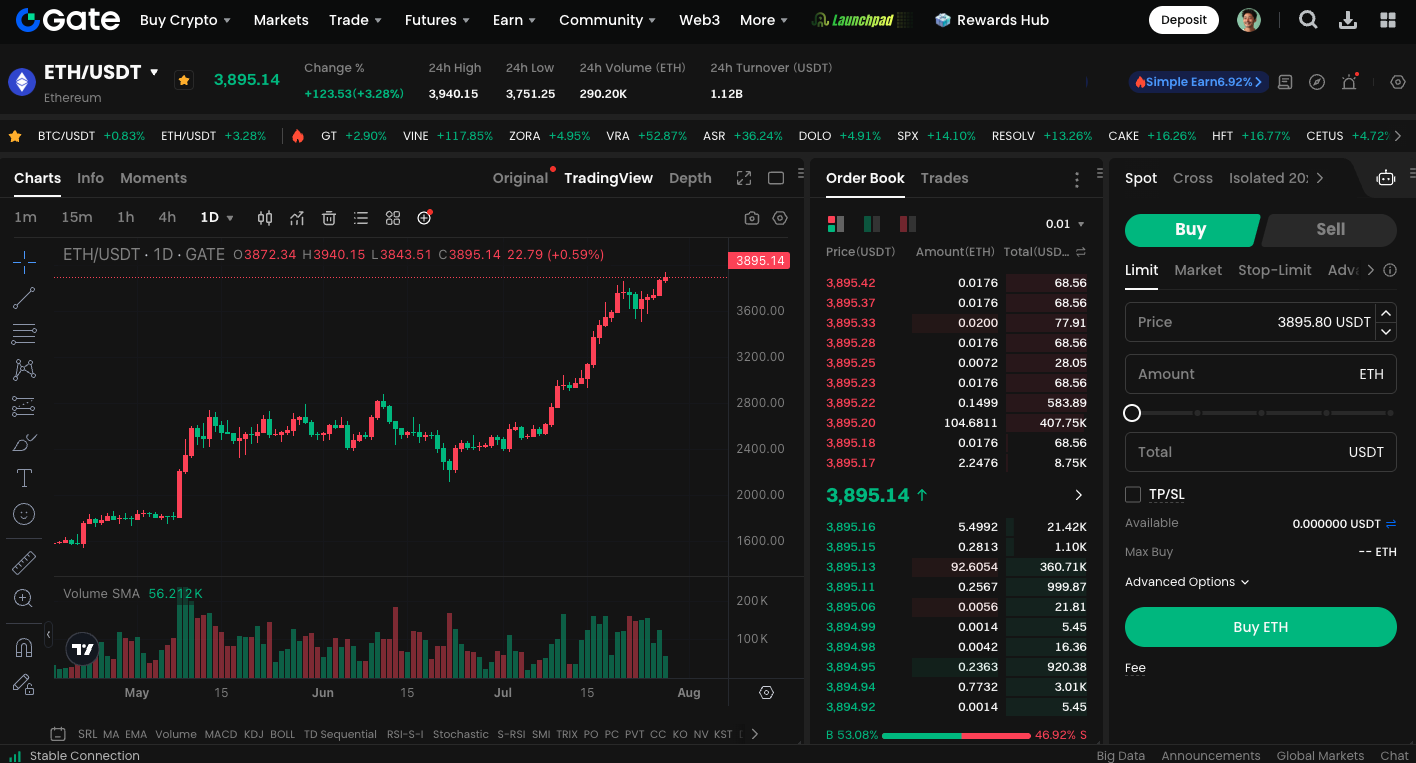Viewport: 1416px width, 763px height.
Task: Select the trend line drawing tool
Action: click(x=24, y=297)
